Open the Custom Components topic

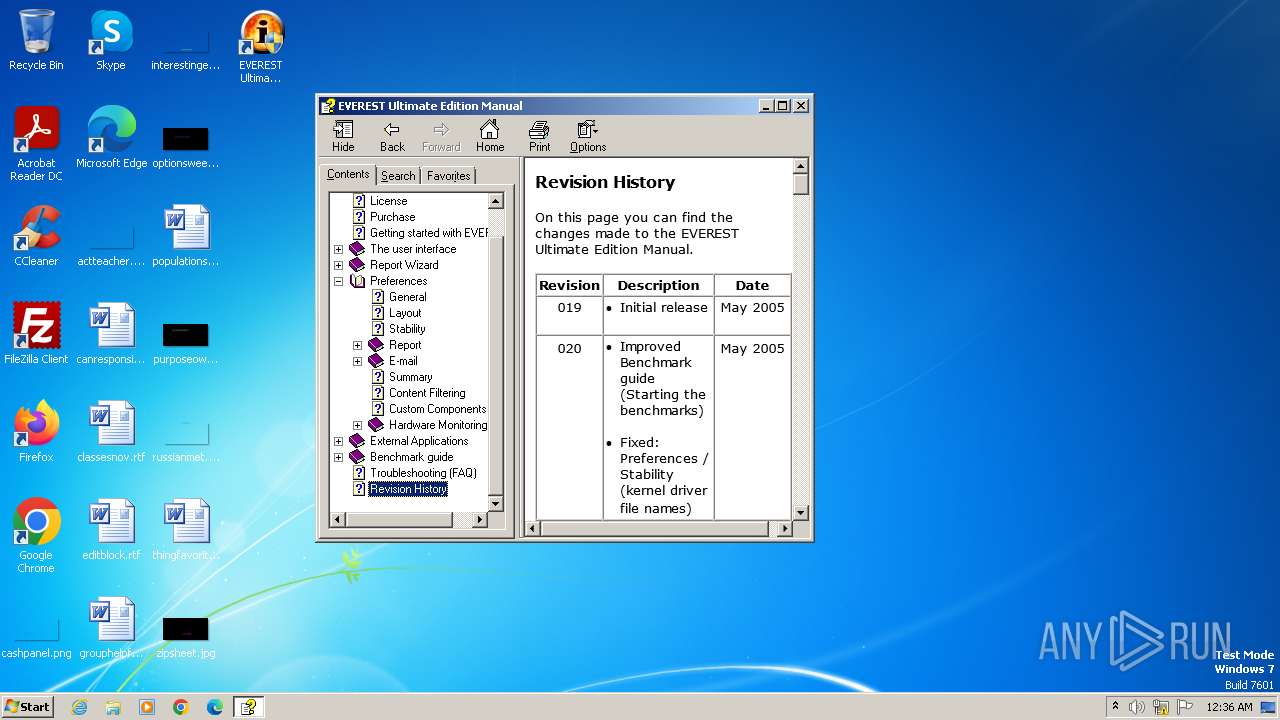point(437,409)
